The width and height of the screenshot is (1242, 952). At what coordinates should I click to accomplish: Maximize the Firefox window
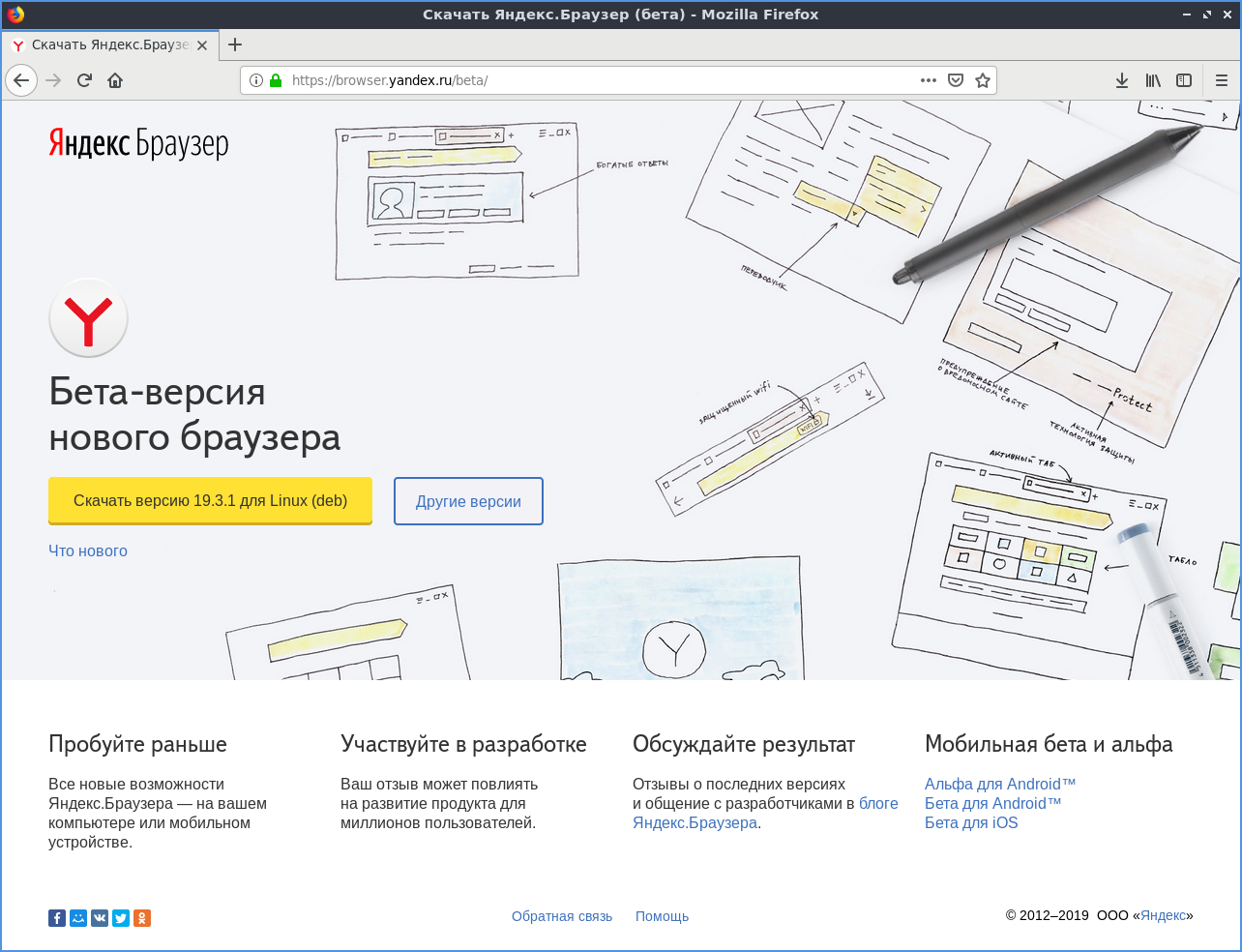click(x=1207, y=15)
